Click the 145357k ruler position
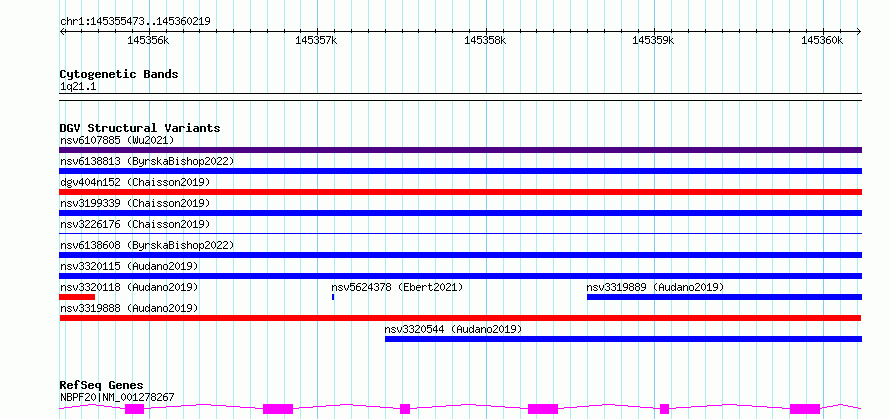Image resolution: width=890 pixels, height=419 pixels. click(317, 41)
